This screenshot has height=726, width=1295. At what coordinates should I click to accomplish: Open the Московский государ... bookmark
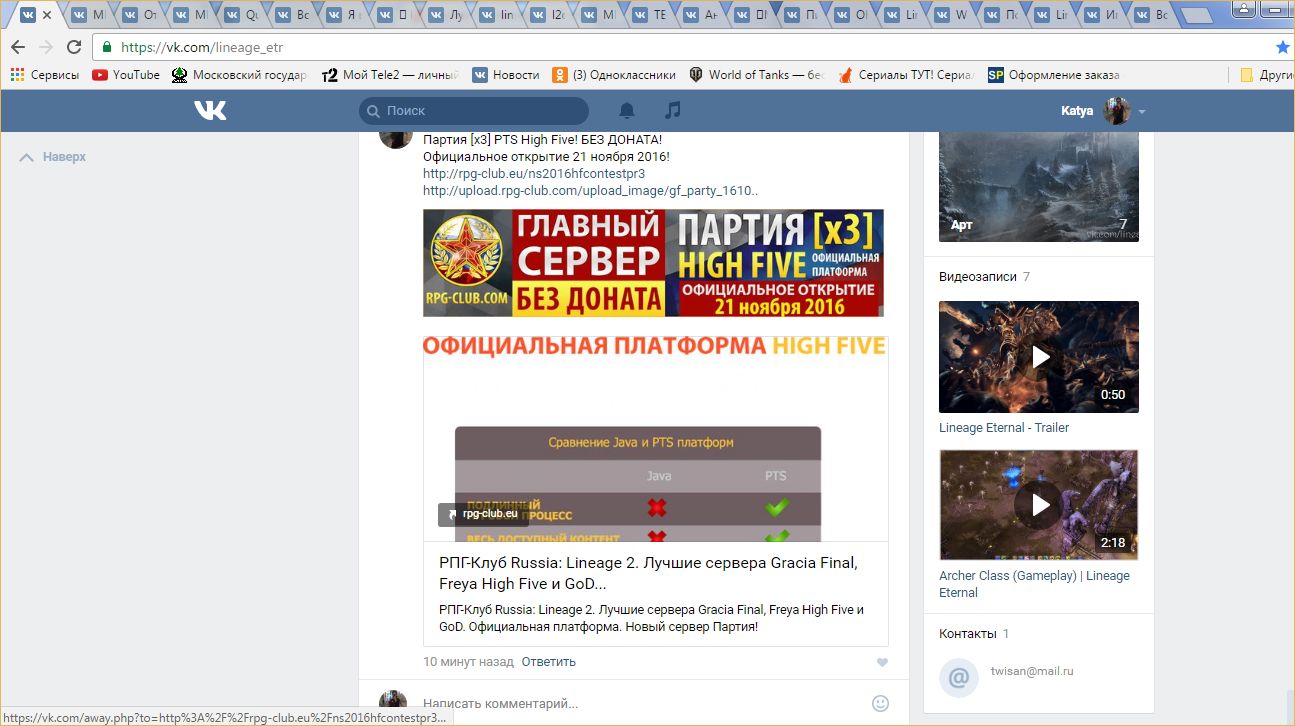pyautogui.click(x=240, y=75)
